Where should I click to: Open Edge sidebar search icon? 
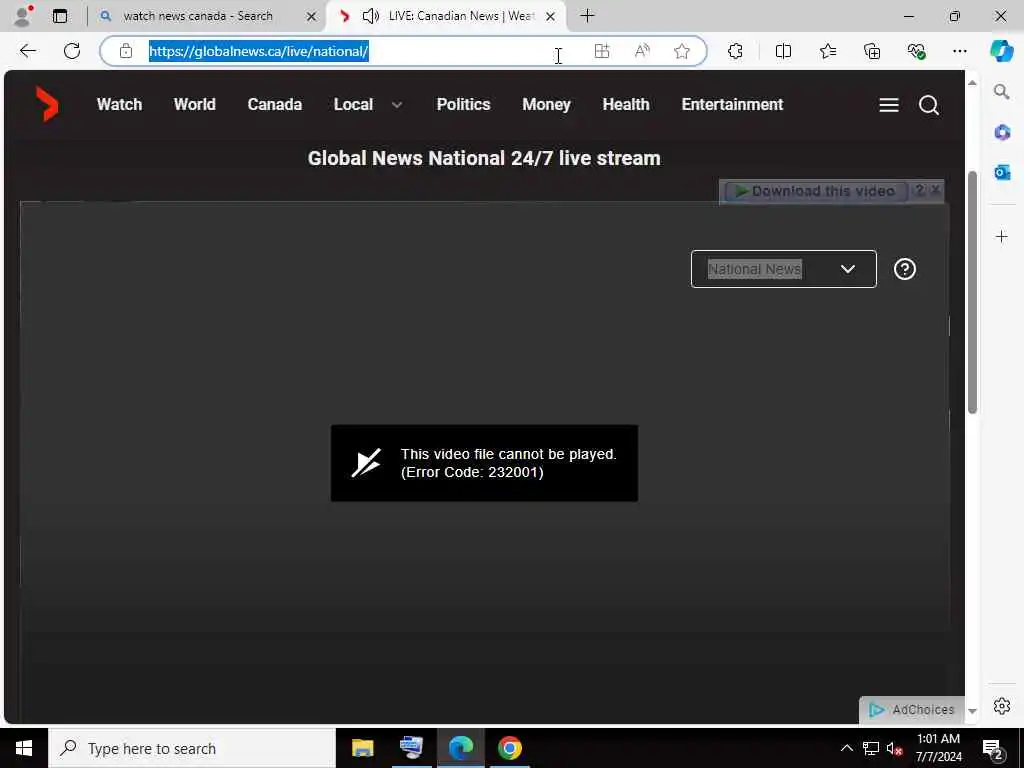(1002, 92)
